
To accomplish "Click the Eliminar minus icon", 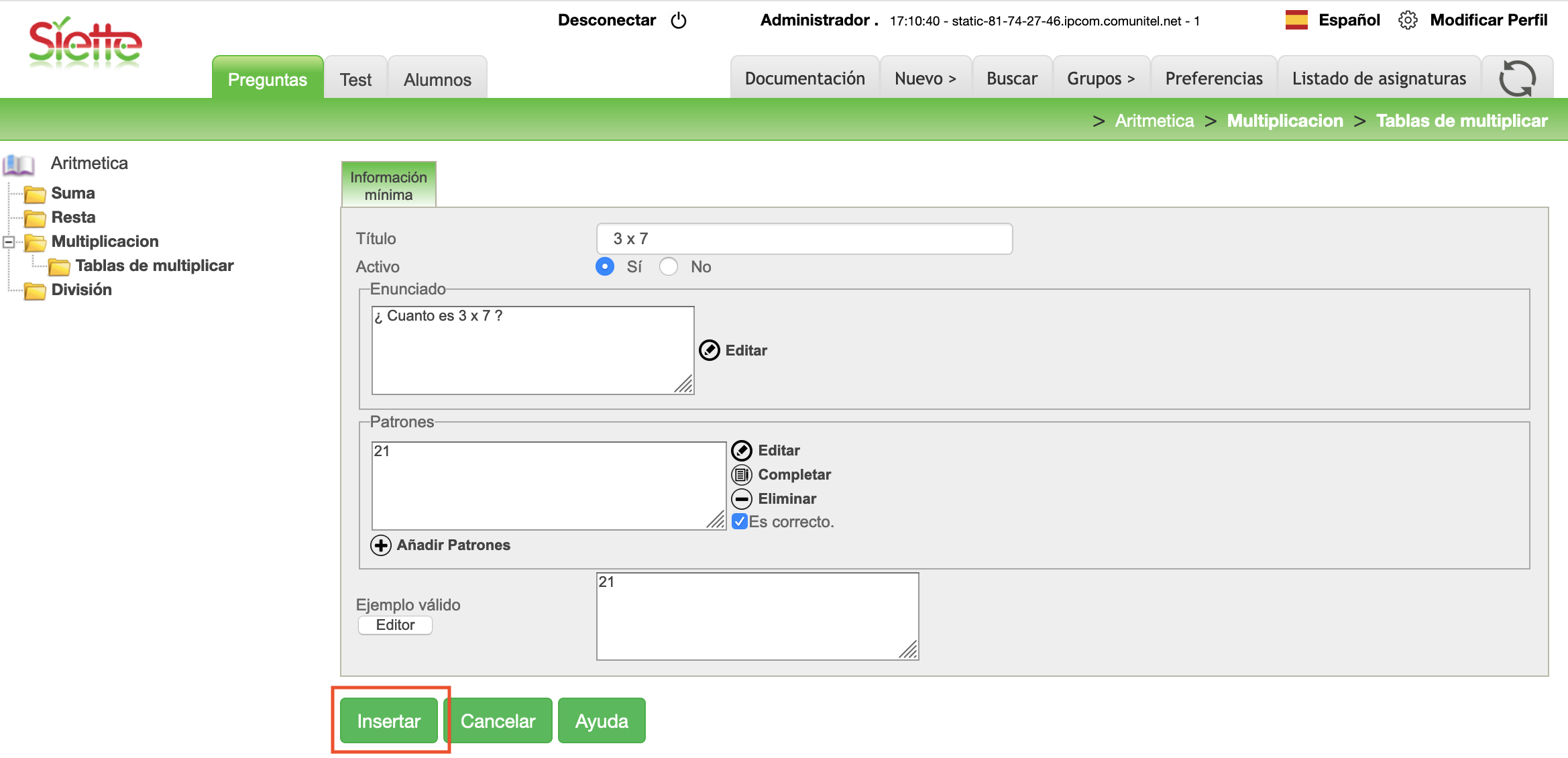I will point(741,498).
